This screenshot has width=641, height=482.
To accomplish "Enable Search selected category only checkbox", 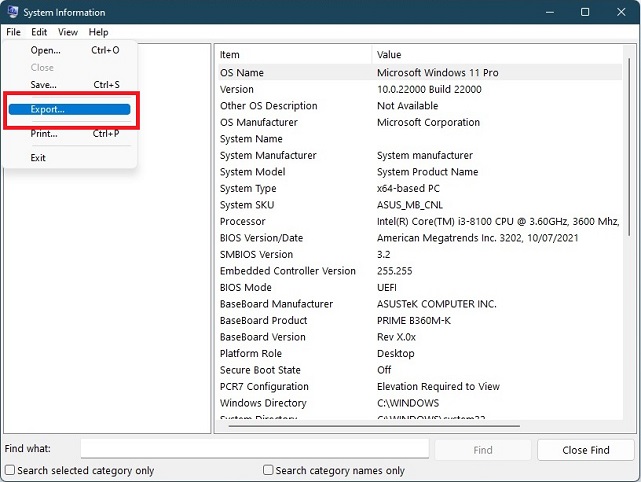I will [10, 470].
